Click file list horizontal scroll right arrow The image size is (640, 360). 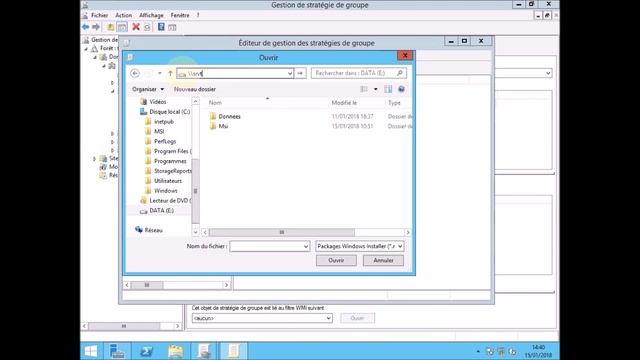tap(408, 232)
